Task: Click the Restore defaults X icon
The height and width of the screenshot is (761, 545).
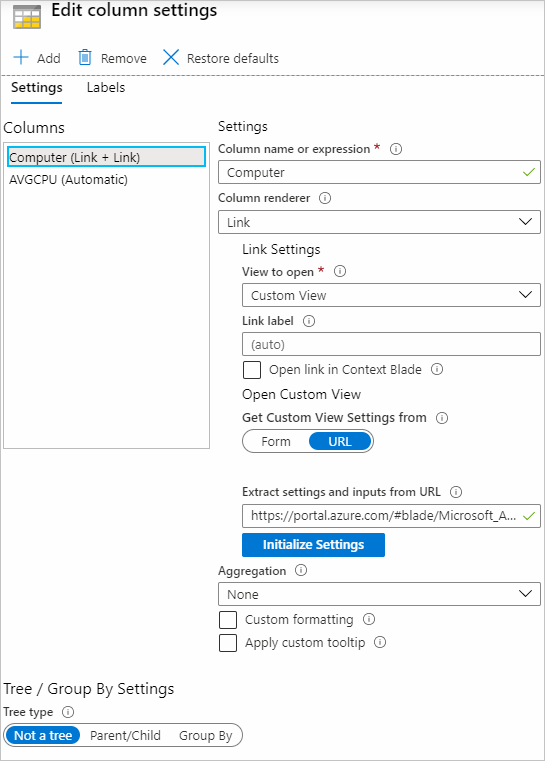Action: [x=171, y=57]
